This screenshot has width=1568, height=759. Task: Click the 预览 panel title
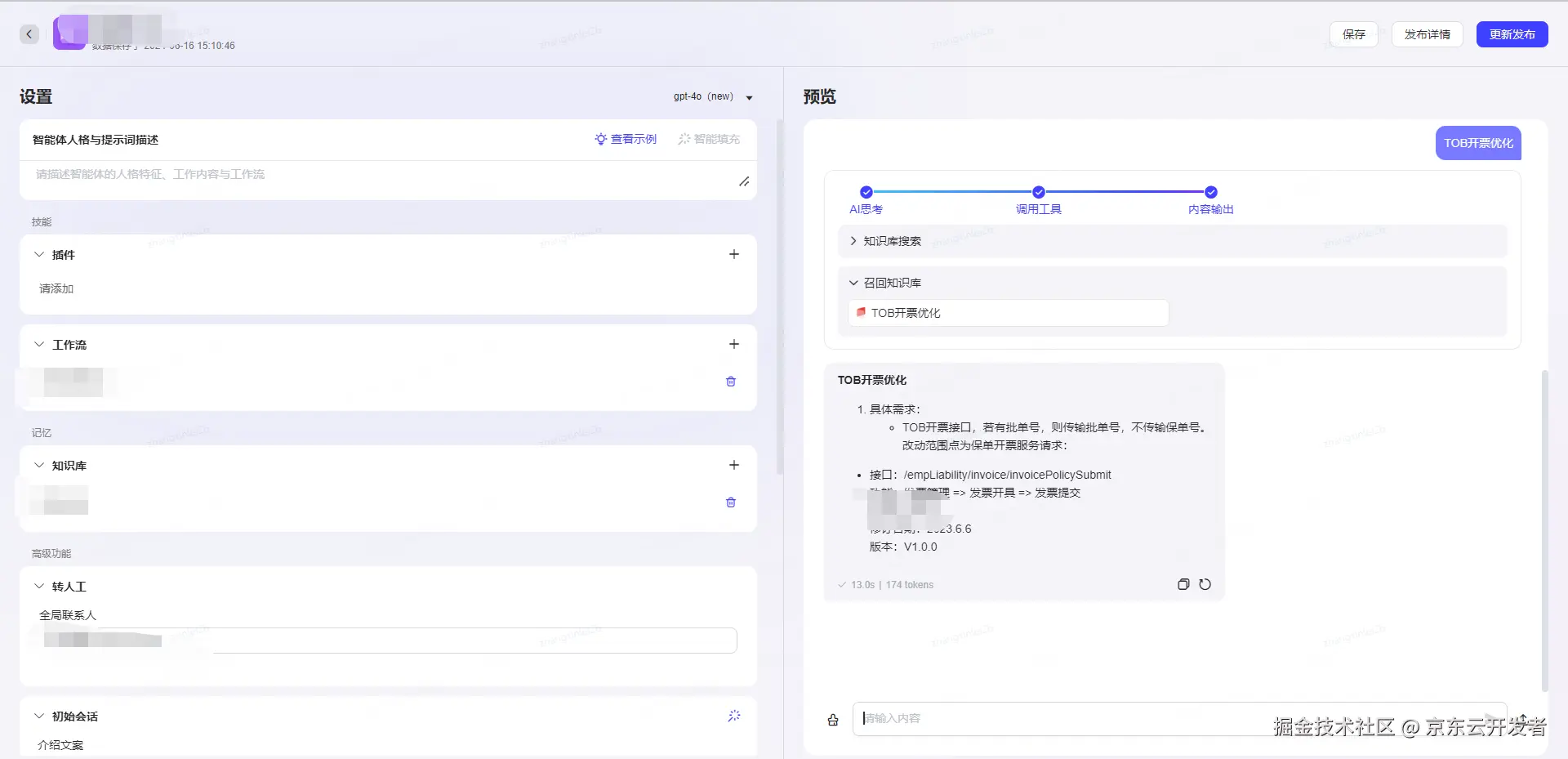(820, 96)
